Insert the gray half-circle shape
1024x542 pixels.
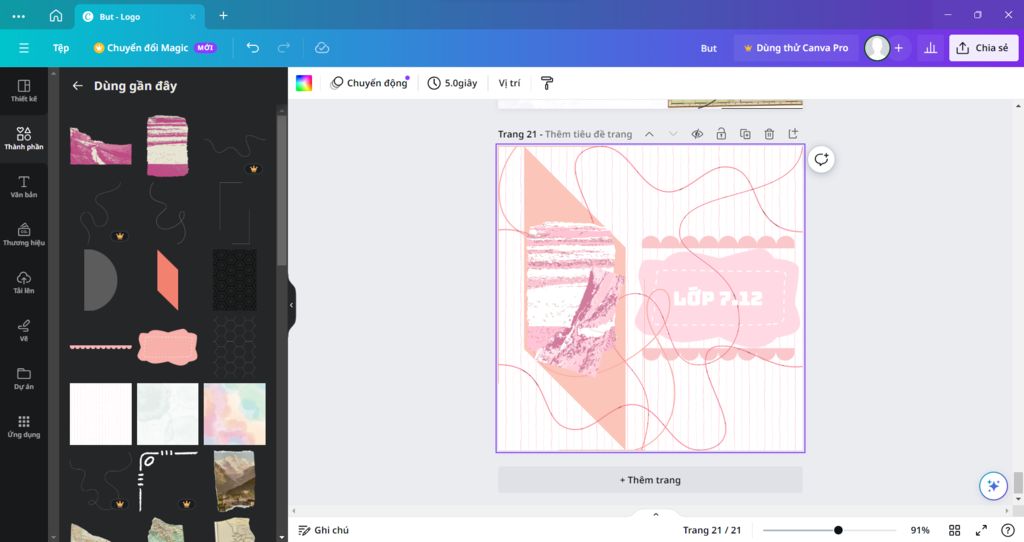(101, 279)
